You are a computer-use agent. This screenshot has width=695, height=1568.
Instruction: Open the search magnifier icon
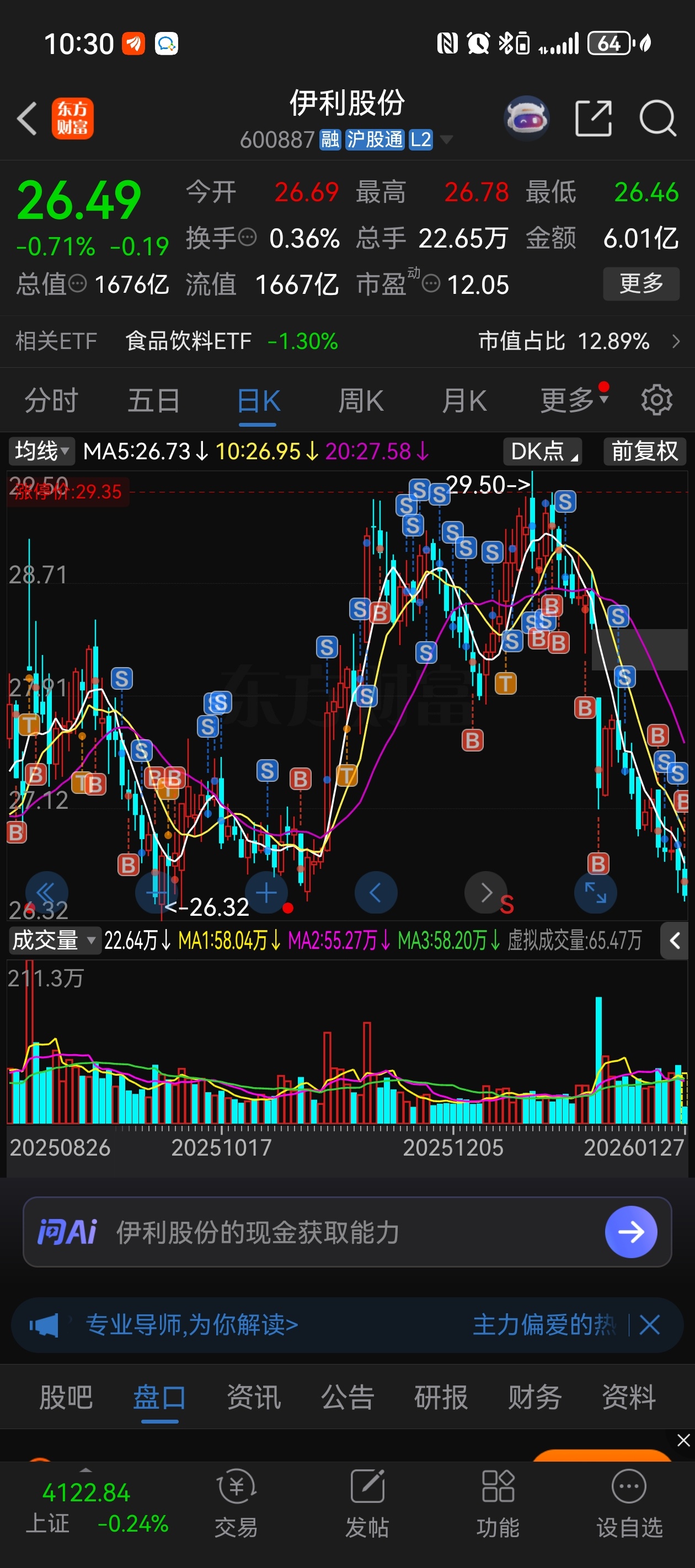(658, 118)
